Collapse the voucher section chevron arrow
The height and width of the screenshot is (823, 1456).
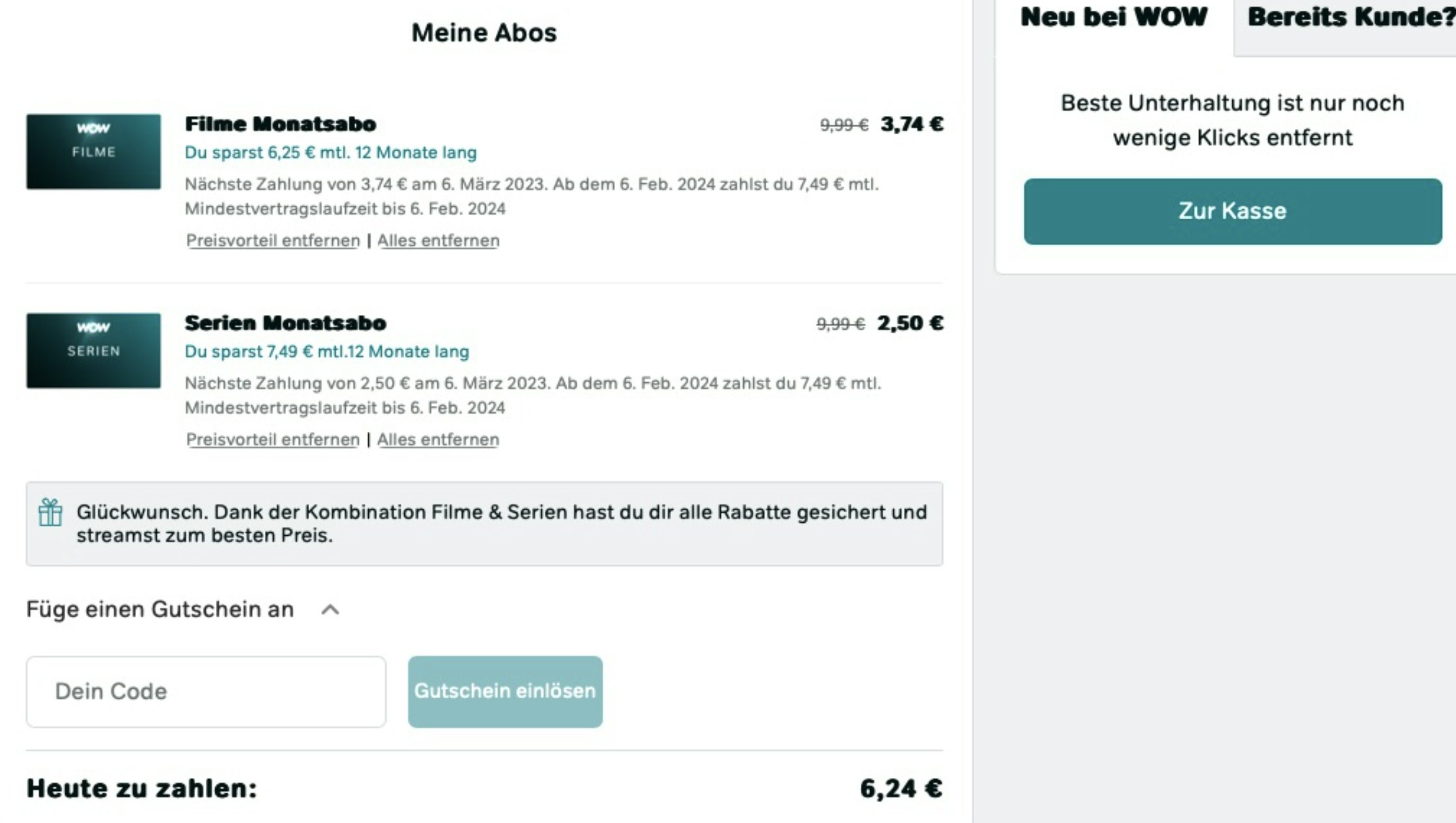(330, 610)
